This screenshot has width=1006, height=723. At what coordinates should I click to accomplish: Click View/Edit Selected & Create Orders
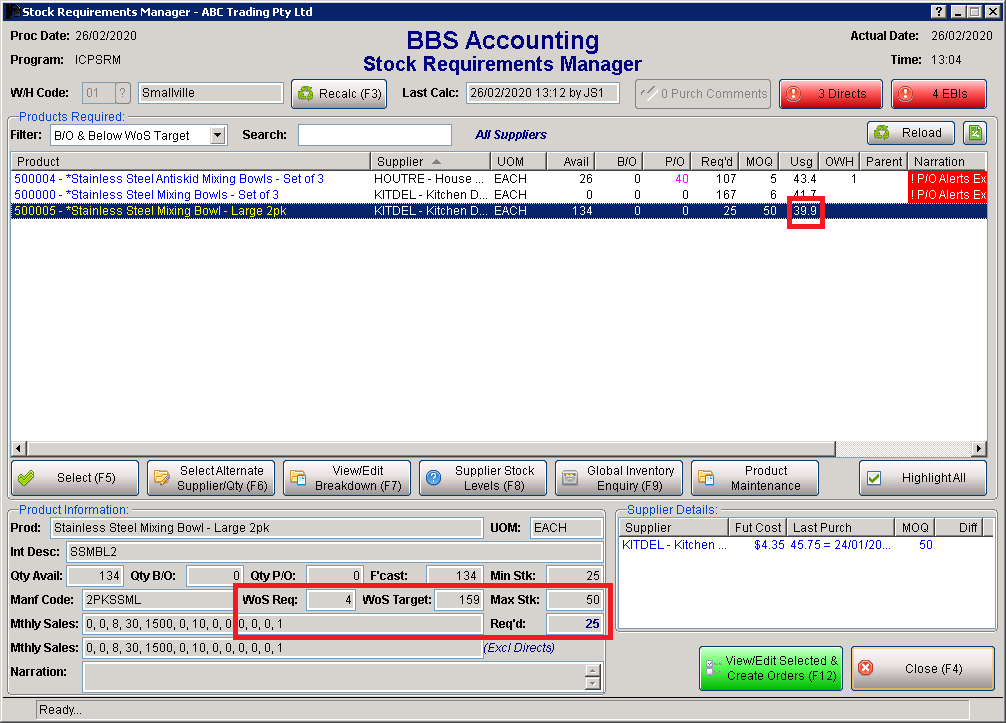pyautogui.click(x=771, y=668)
